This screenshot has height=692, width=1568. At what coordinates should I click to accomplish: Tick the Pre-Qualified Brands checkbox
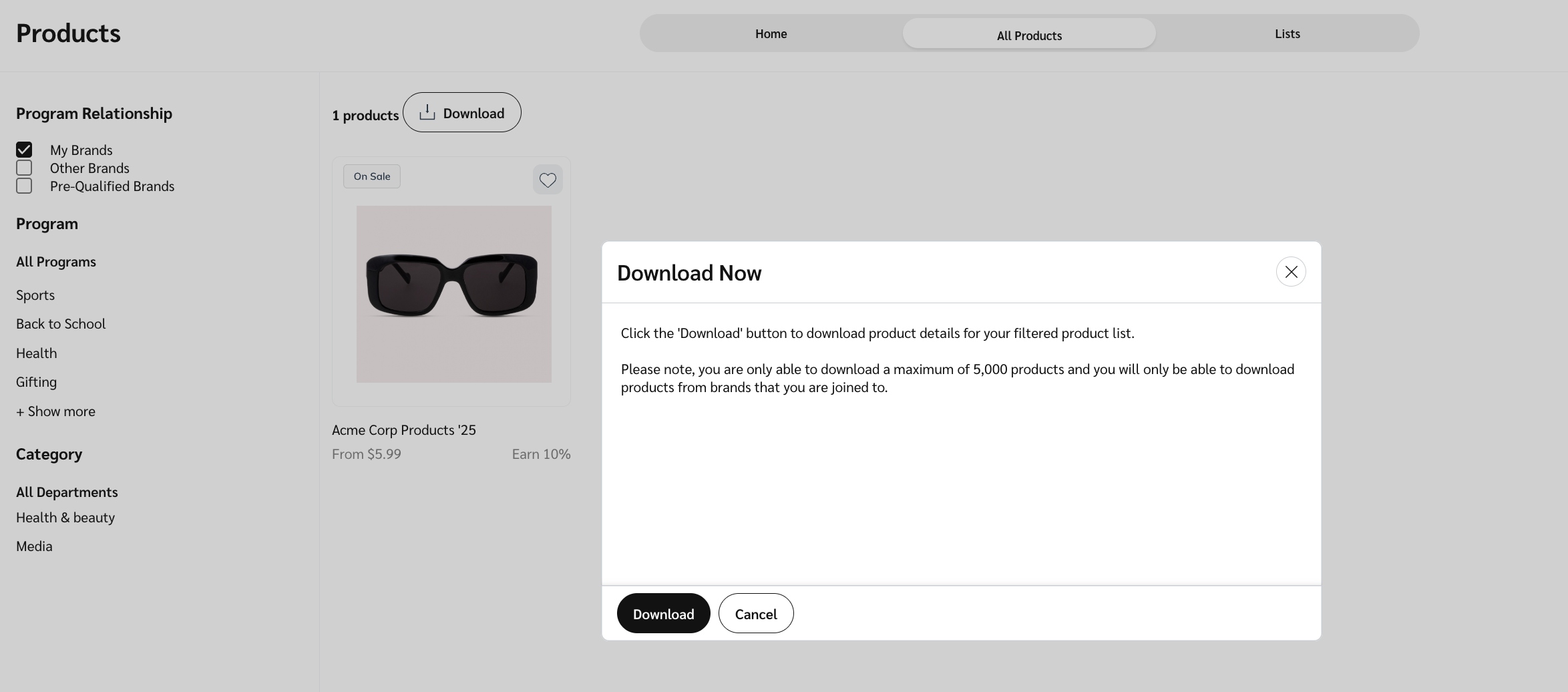point(24,186)
